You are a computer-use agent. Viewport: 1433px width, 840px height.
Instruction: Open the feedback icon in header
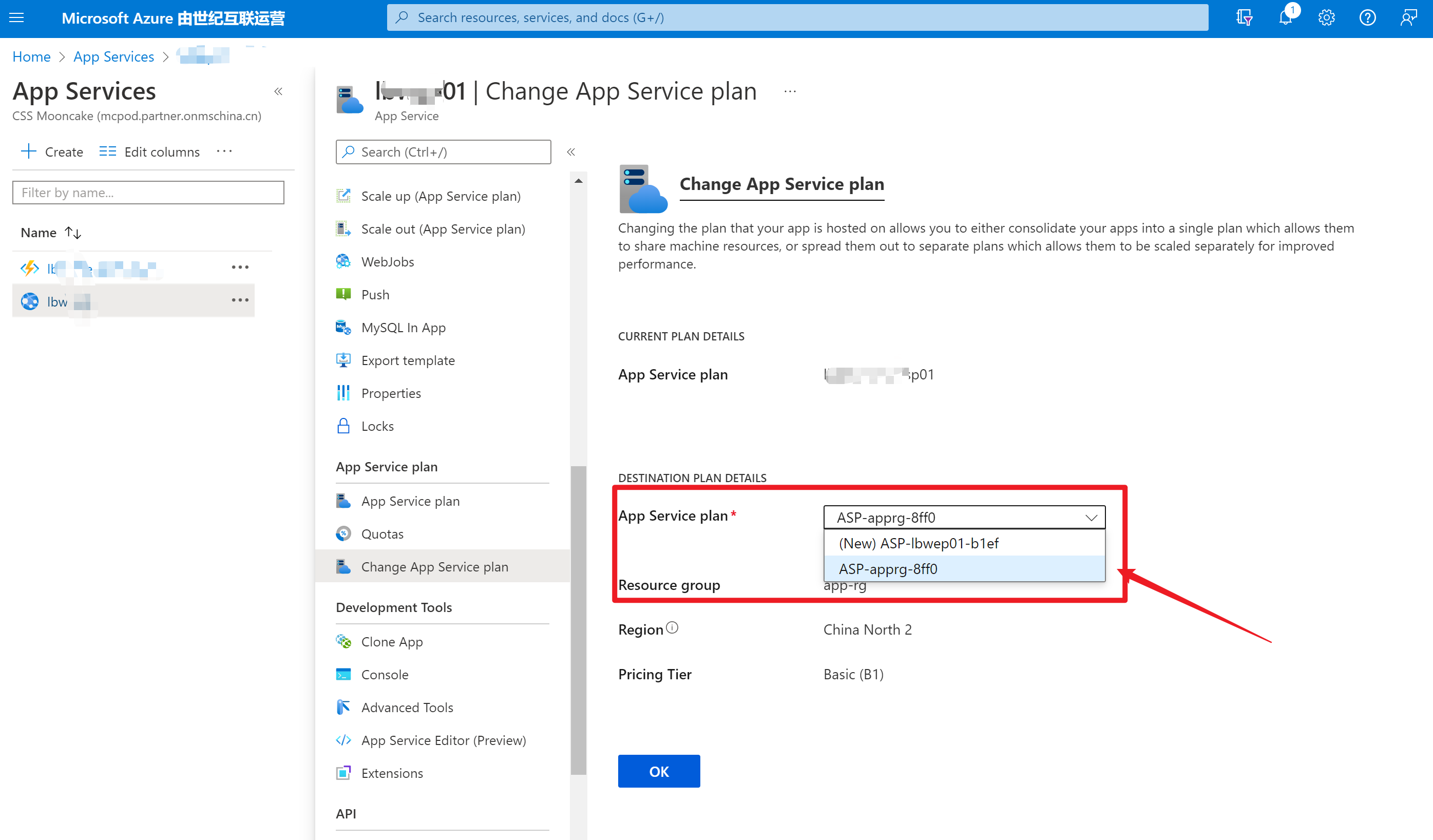[x=1408, y=17]
